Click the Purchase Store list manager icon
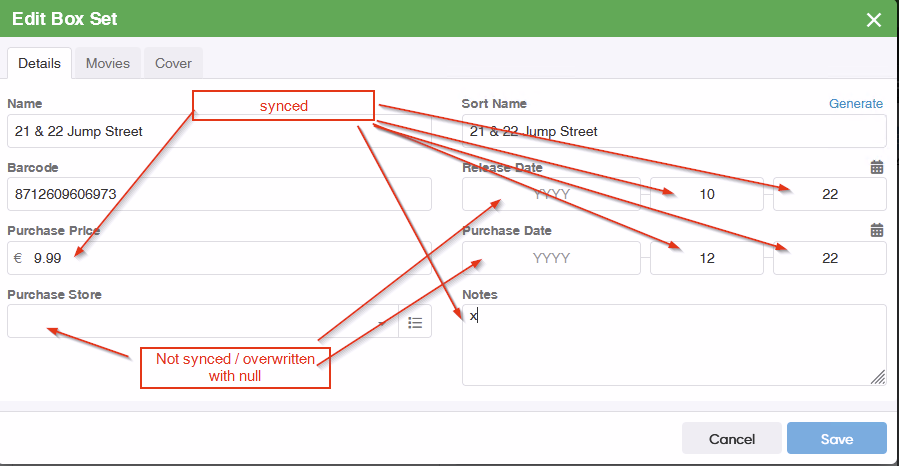 (415, 322)
